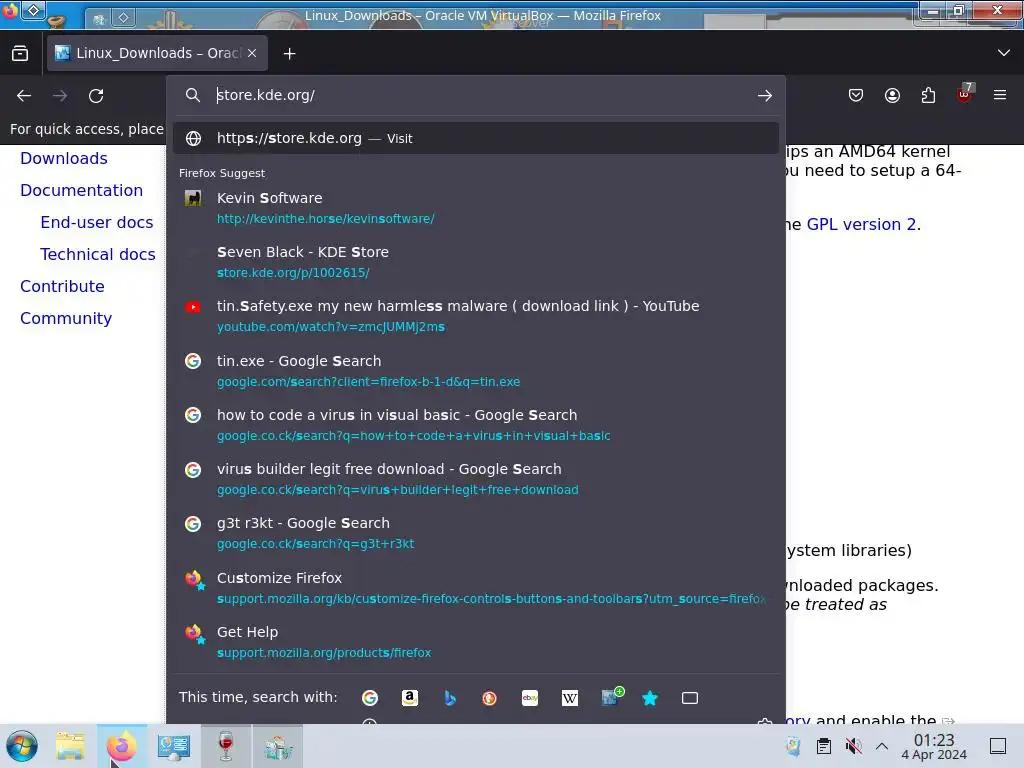Open the system settings monitor taskbar icon
Screen dimensions: 1024x768
(174, 746)
